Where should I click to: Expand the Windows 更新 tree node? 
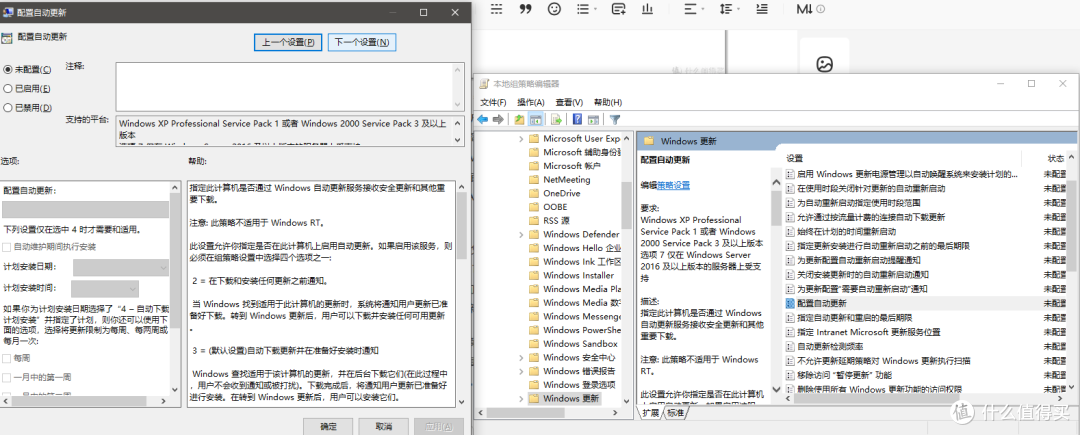pyautogui.click(x=521, y=399)
